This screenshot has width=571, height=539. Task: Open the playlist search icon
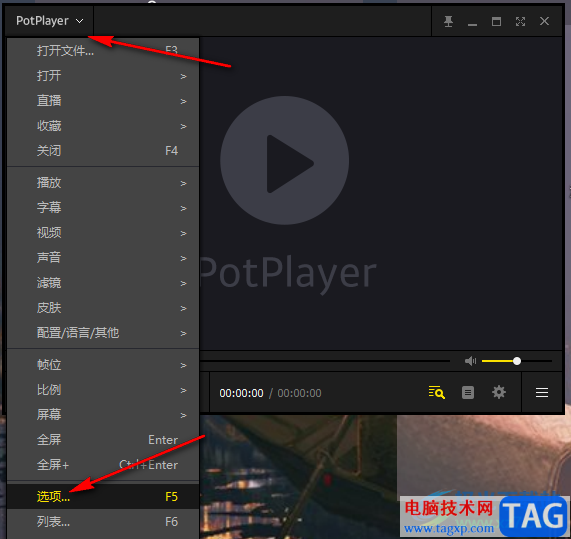(x=437, y=392)
